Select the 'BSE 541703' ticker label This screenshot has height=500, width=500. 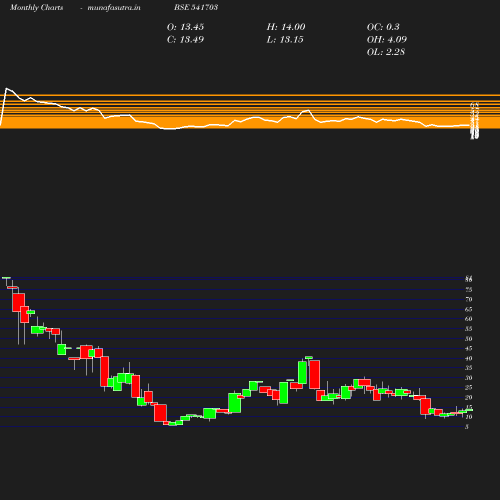(196, 7)
